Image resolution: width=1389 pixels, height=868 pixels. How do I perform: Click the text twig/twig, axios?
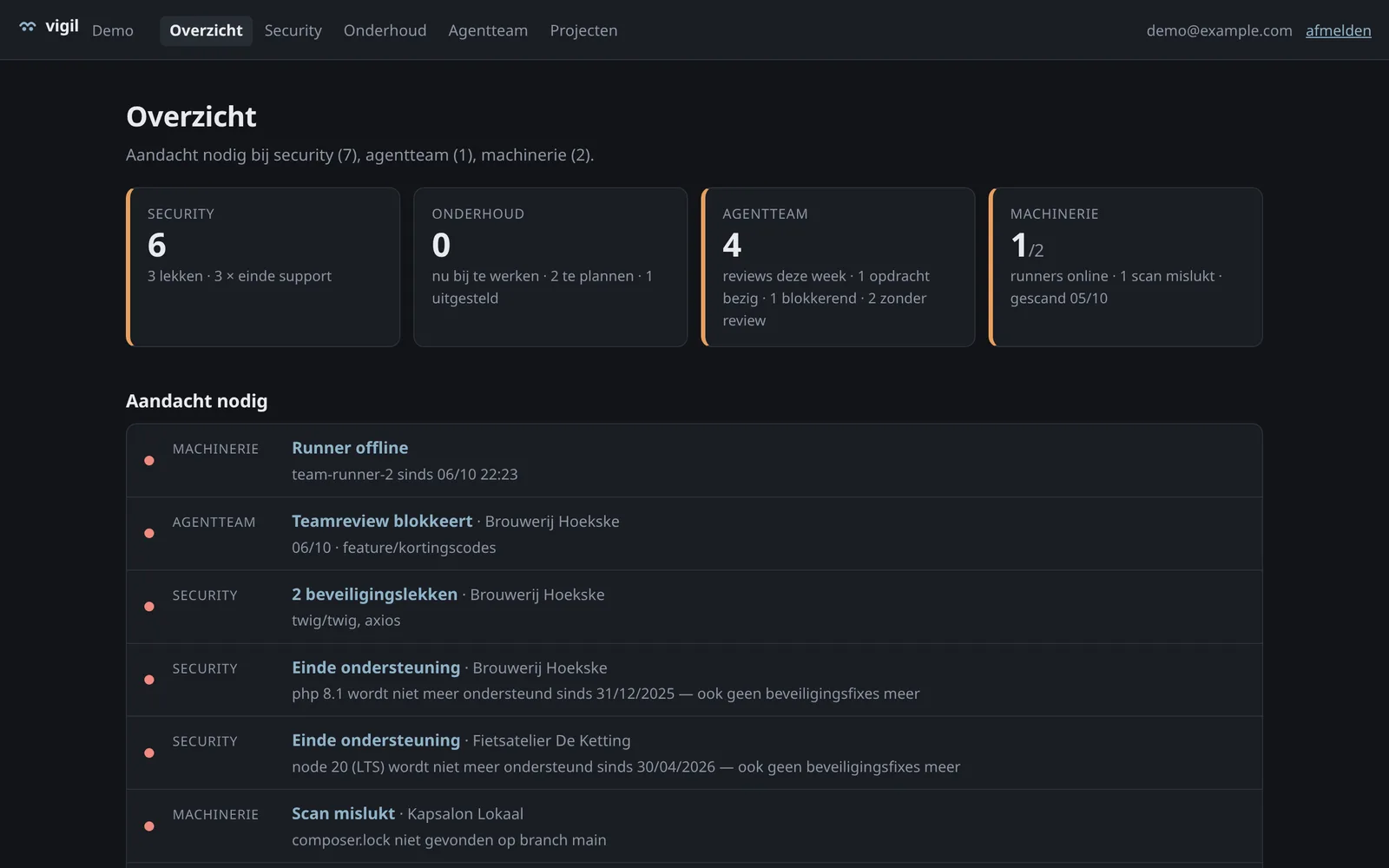346,621
